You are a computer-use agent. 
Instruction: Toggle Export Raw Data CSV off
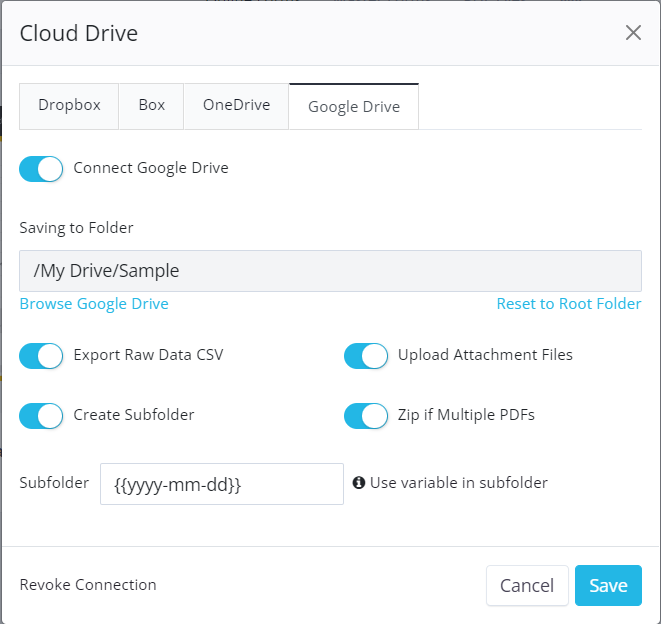[x=42, y=355]
